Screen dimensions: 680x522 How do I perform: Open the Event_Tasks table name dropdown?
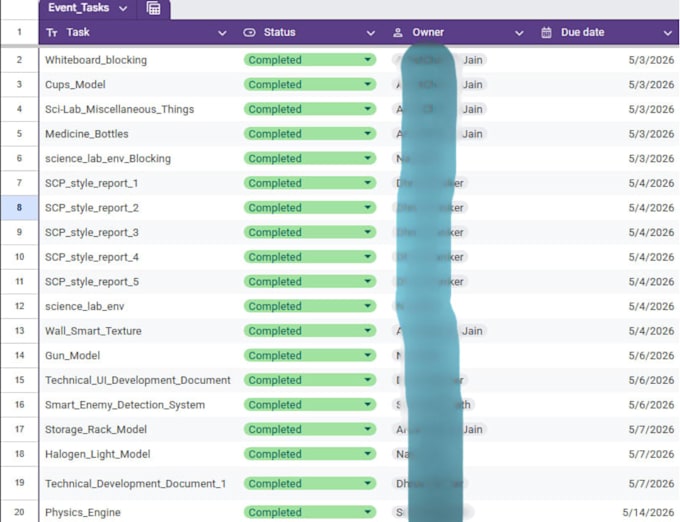click(123, 8)
